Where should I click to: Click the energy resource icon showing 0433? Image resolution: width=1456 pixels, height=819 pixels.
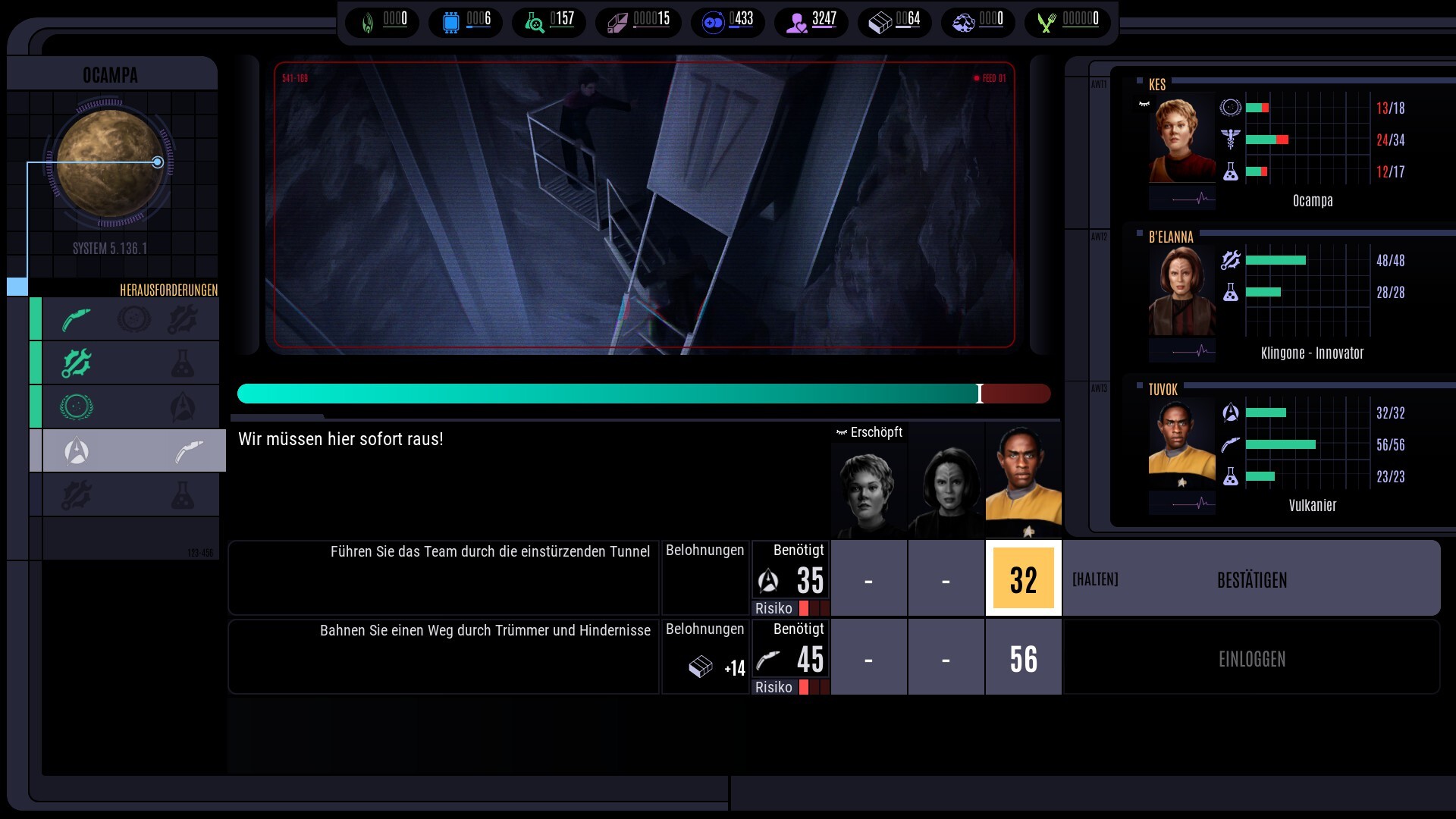click(x=714, y=24)
